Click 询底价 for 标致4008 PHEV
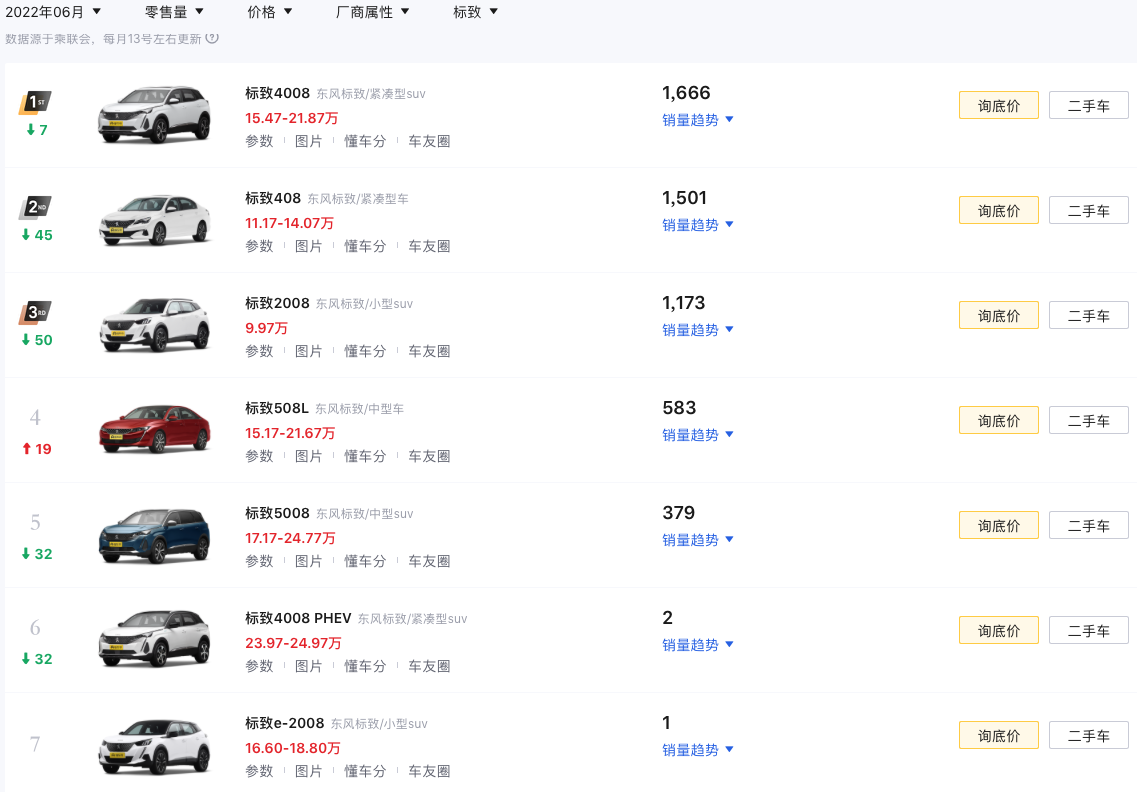The height and width of the screenshot is (792, 1137). (x=999, y=630)
